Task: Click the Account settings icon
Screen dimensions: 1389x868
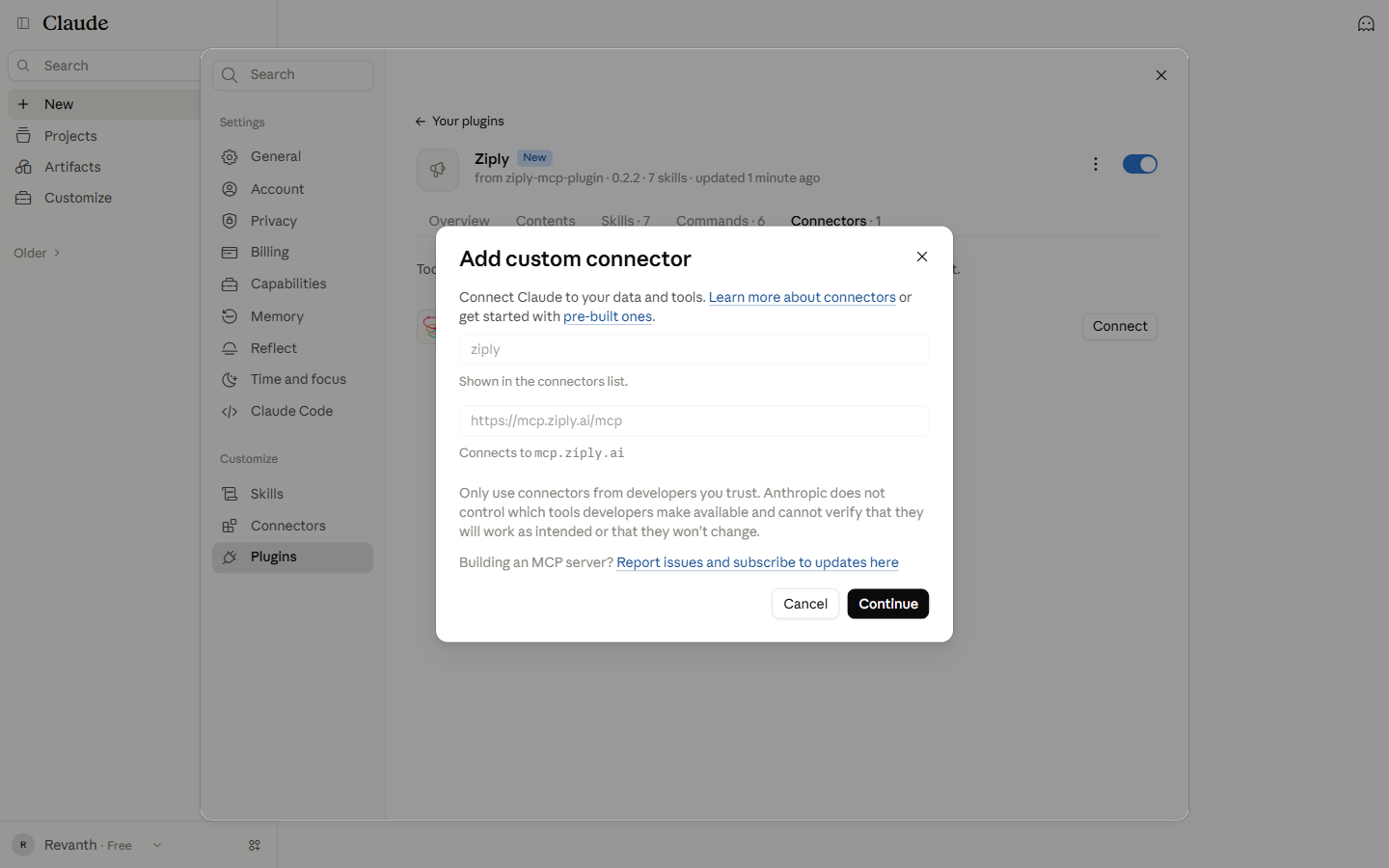Action: click(230, 189)
